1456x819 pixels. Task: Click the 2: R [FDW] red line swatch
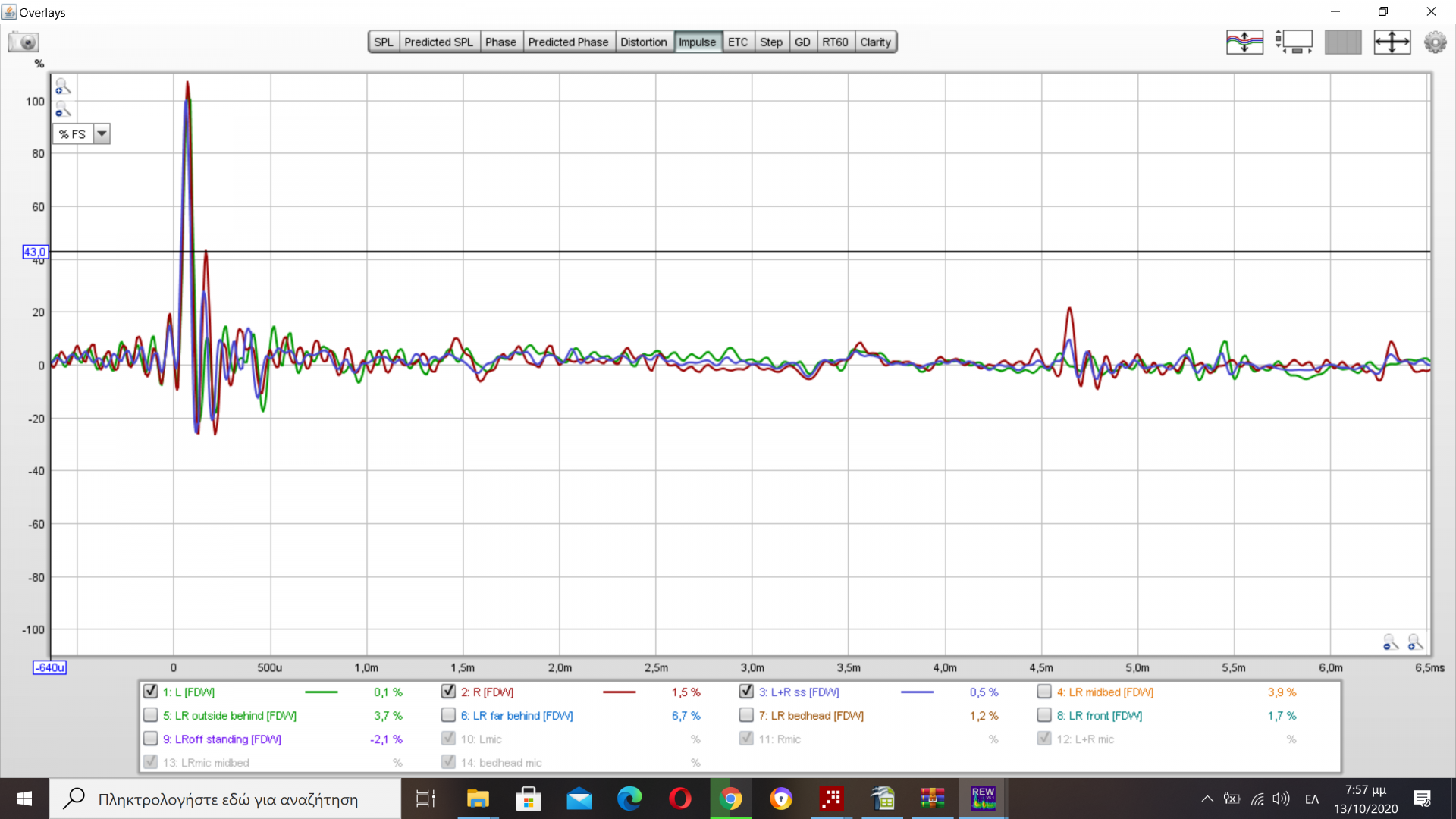[x=619, y=692]
